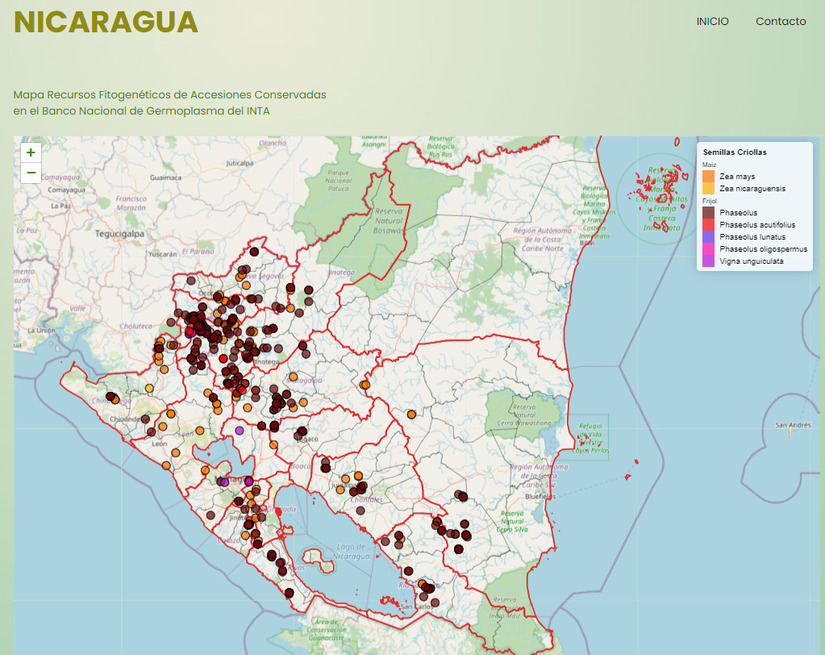Open the purple marker north of Lake Managua

(x=239, y=430)
